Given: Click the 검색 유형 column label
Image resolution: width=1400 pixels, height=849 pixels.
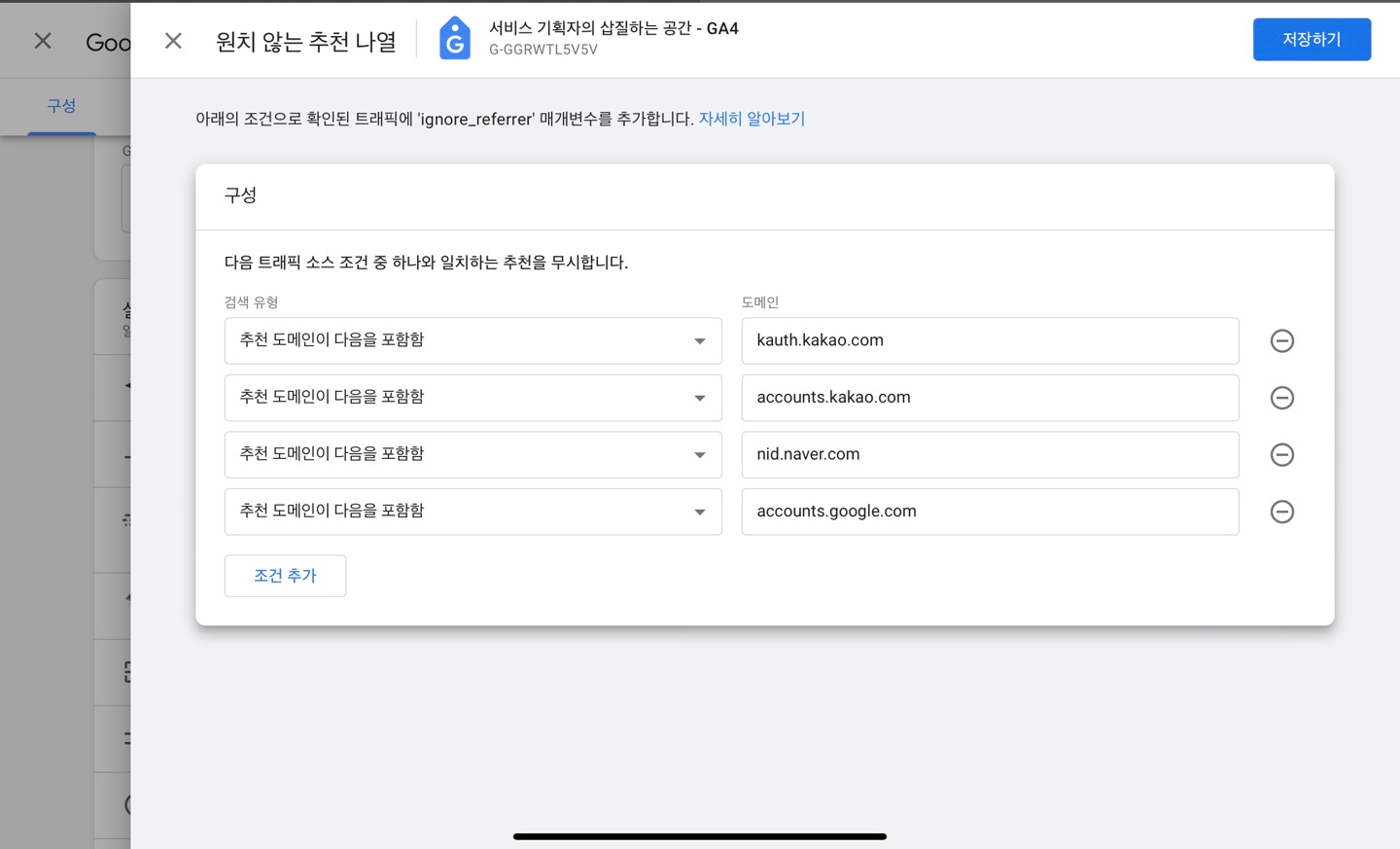Looking at the screenshot, I should 252,302.
